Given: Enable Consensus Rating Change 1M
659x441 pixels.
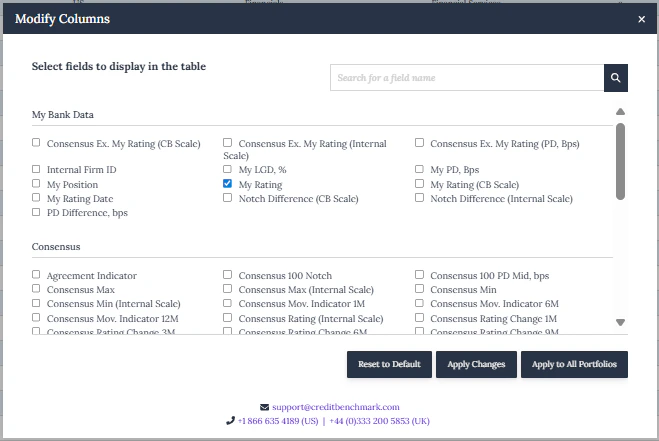Looking at the screenshot, I should click(x=419, y=317).
